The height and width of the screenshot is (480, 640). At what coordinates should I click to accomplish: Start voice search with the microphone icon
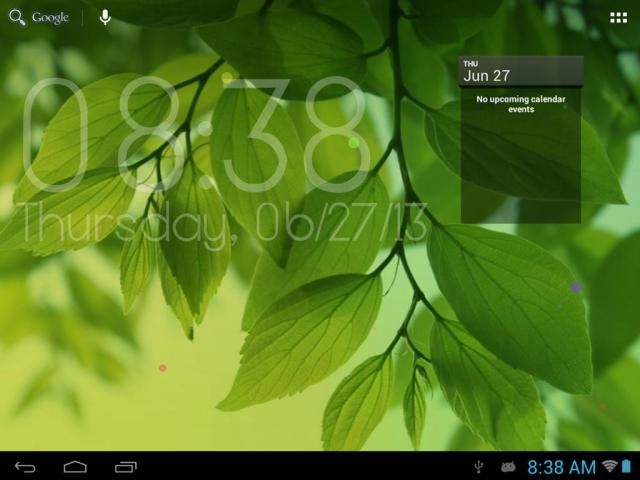105,17
